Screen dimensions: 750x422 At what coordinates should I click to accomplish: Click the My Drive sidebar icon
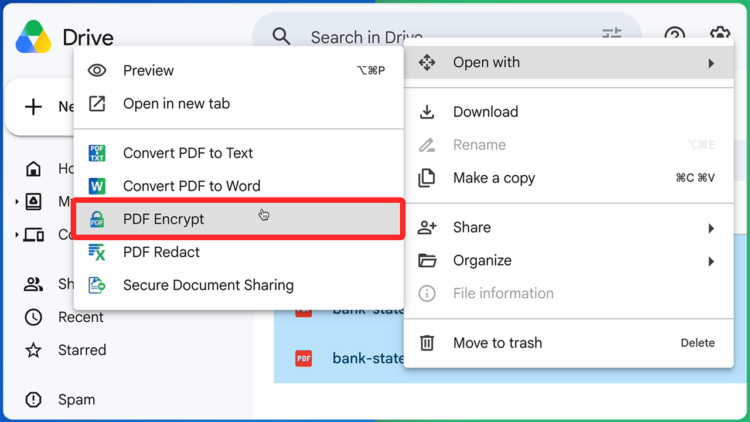click(33, 201)
